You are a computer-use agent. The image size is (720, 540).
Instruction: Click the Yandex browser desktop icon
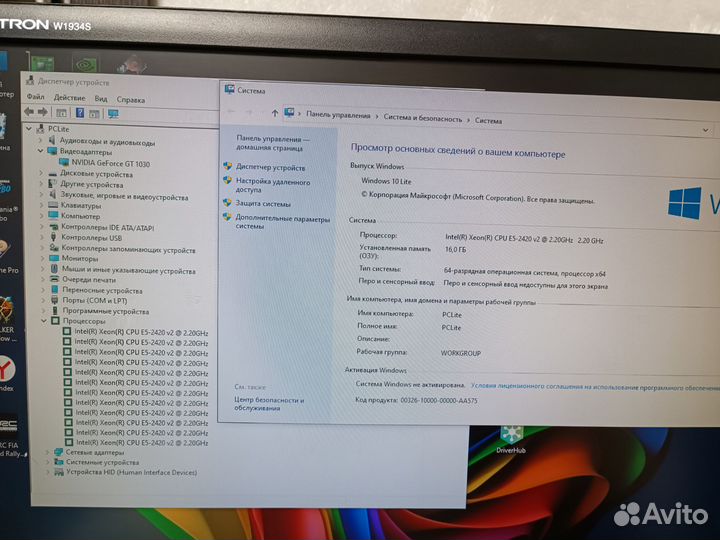tap(7, 367)
